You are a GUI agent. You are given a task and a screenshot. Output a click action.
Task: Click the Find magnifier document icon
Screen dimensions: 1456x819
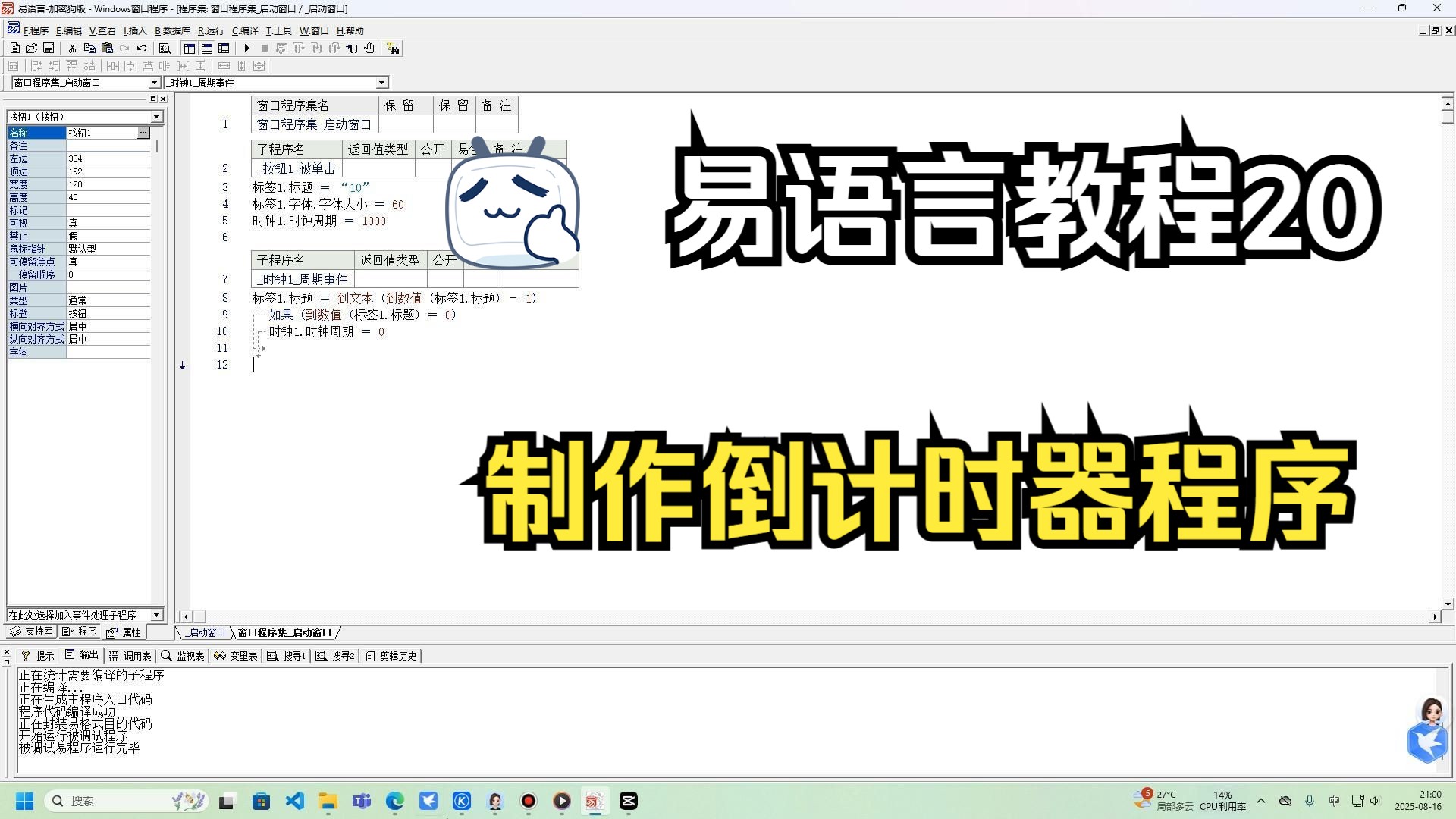165,49
